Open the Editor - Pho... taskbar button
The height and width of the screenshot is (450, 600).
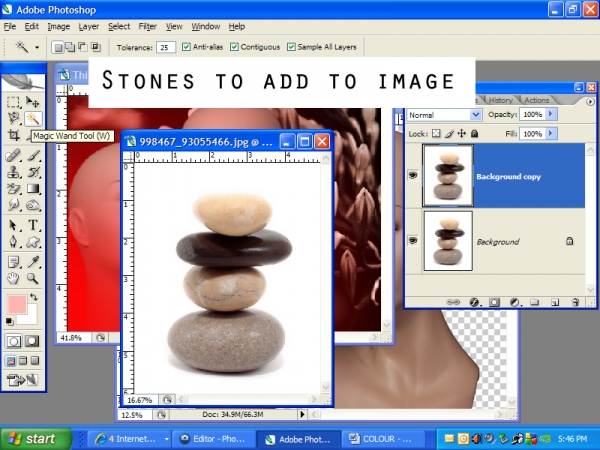tap(214, 439)
